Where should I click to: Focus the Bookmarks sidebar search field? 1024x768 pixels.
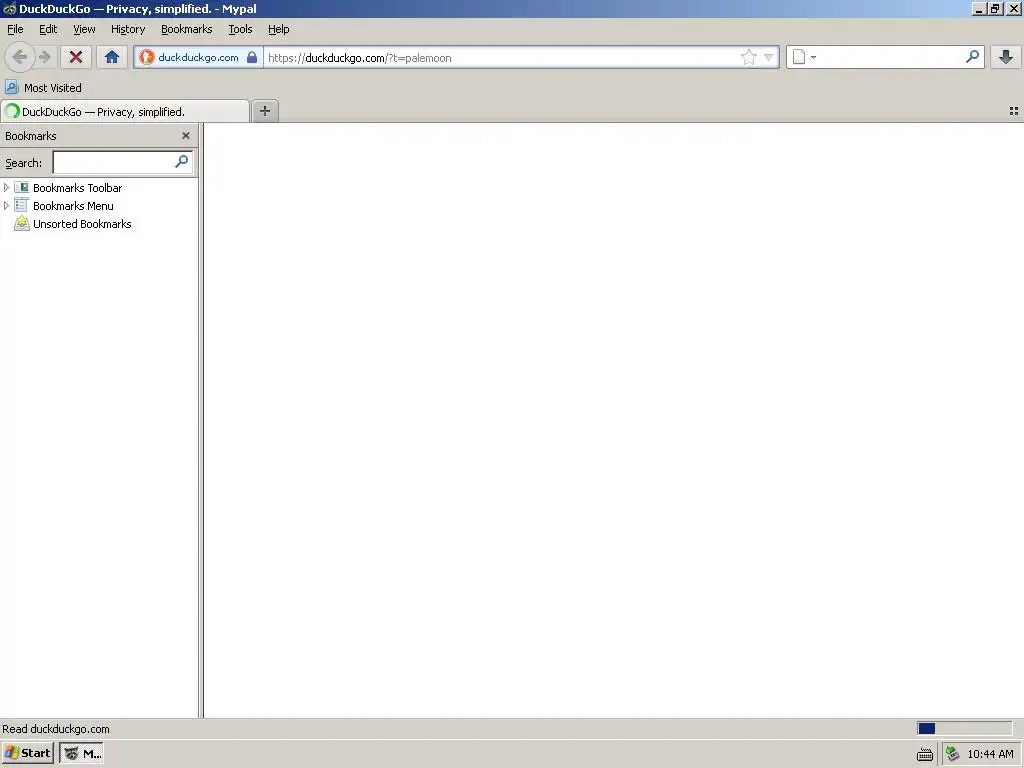click(x=123, y=162)
